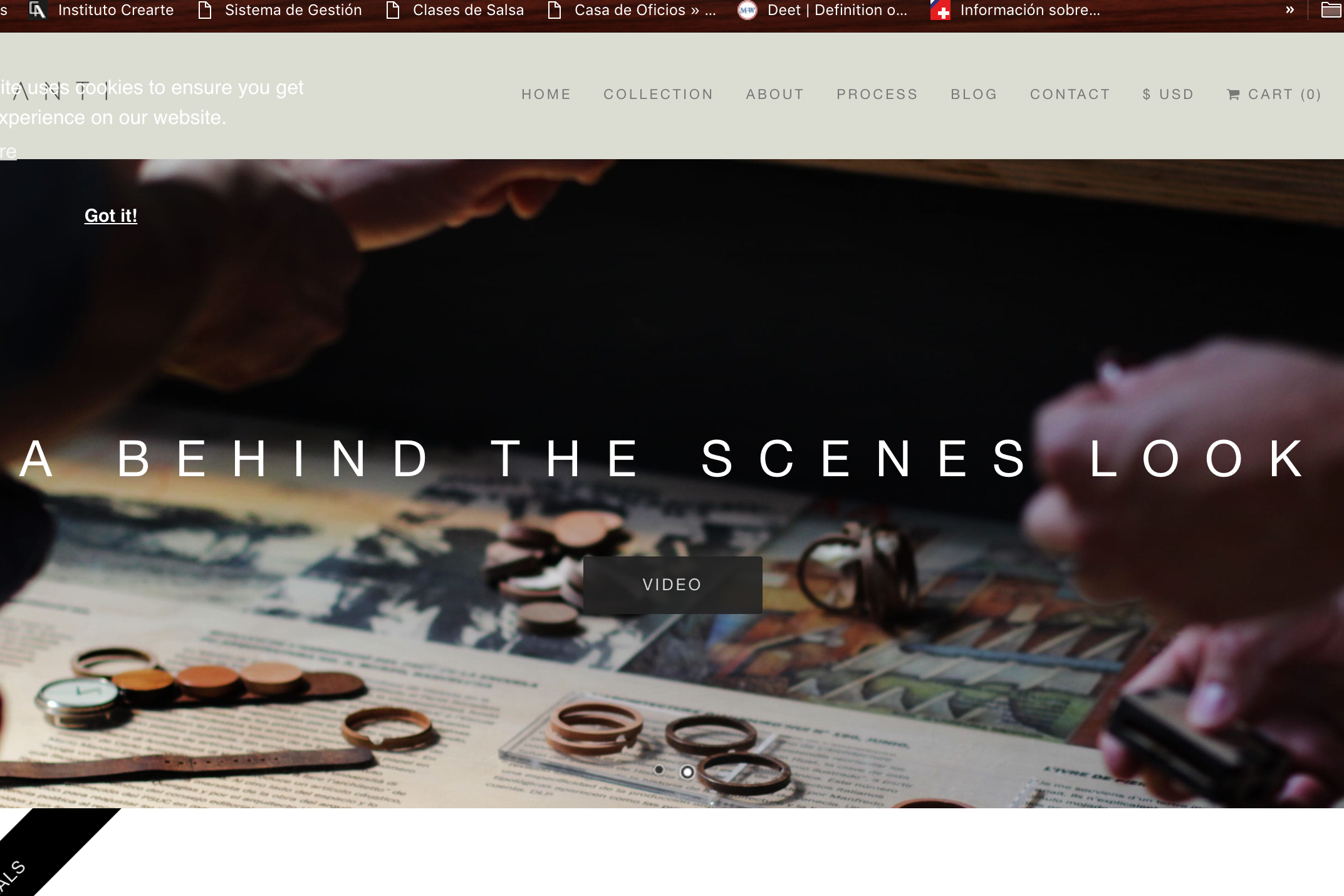The image size is (1344, 896).
Task: Open the BLOG page
Action: [974, 95]
